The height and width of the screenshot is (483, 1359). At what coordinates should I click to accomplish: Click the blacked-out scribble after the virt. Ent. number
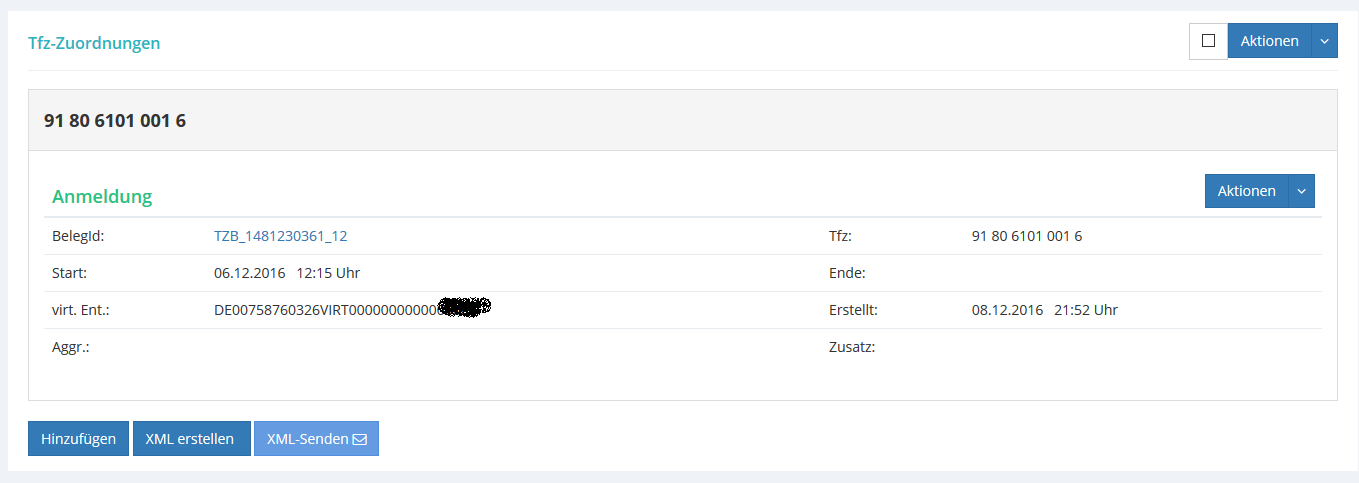465,308
